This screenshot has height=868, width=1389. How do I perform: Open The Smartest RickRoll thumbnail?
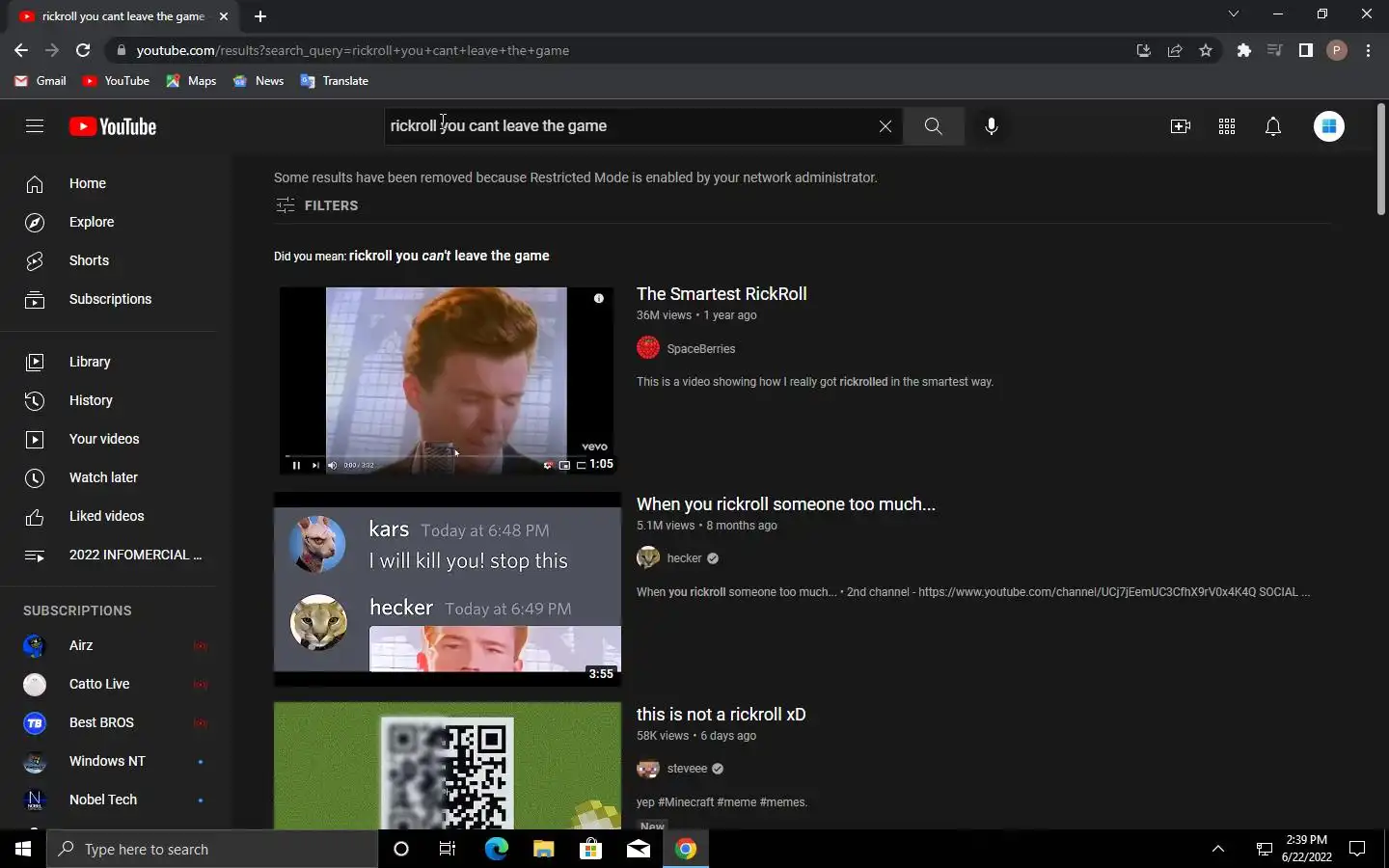tap(448, 381)
